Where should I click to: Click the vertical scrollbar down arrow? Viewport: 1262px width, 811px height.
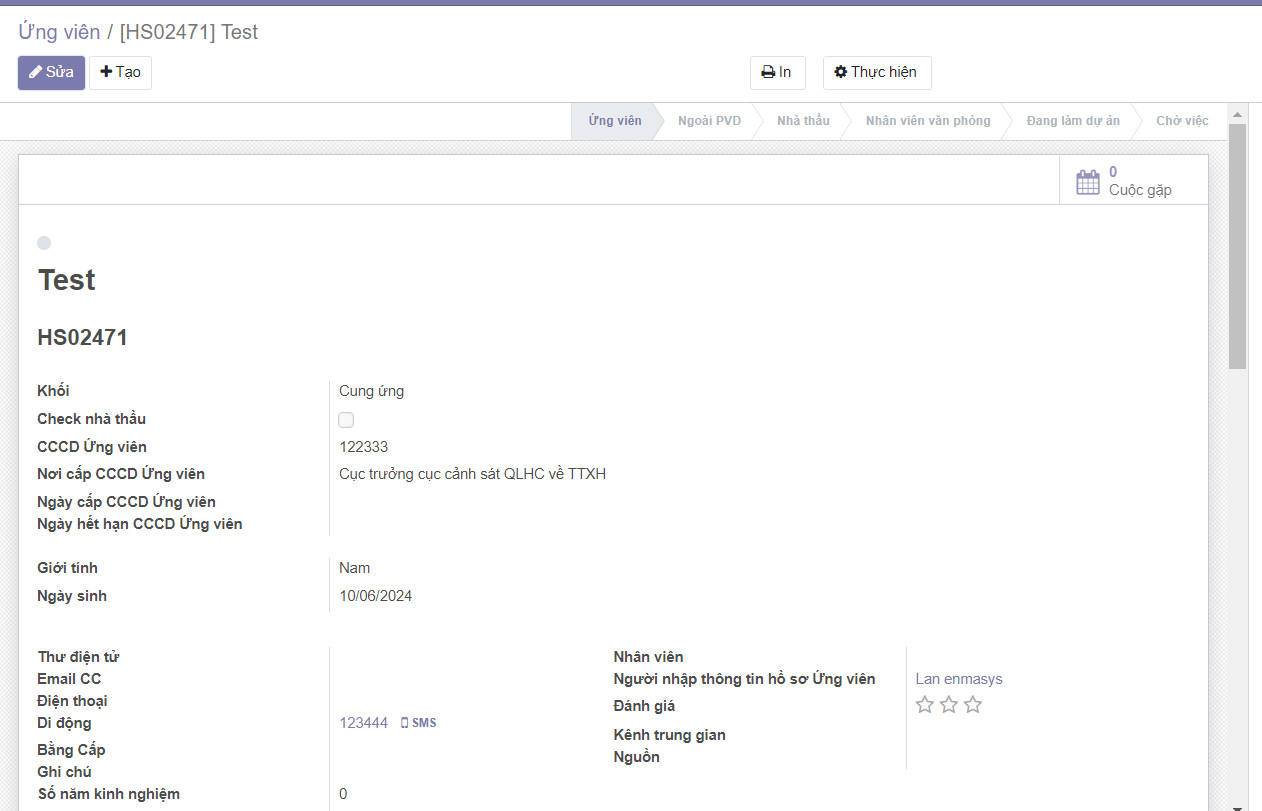1237,804
